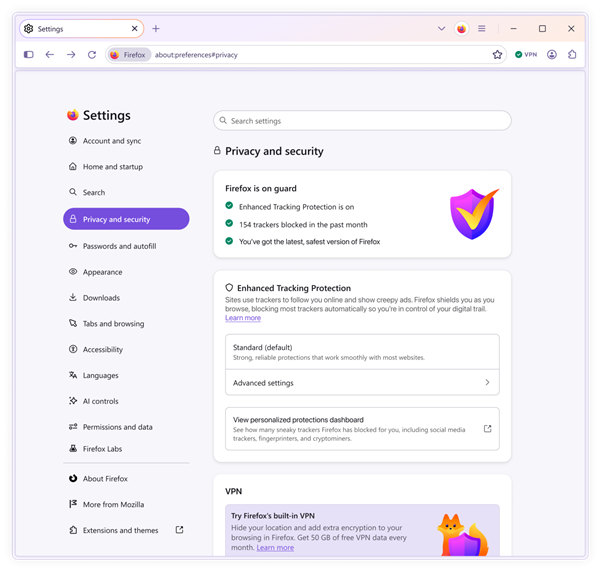This screenshot has width=600, height=571.
Task: Click "Try Firefox's built-in VPN" heading
Action: (273, 516)
